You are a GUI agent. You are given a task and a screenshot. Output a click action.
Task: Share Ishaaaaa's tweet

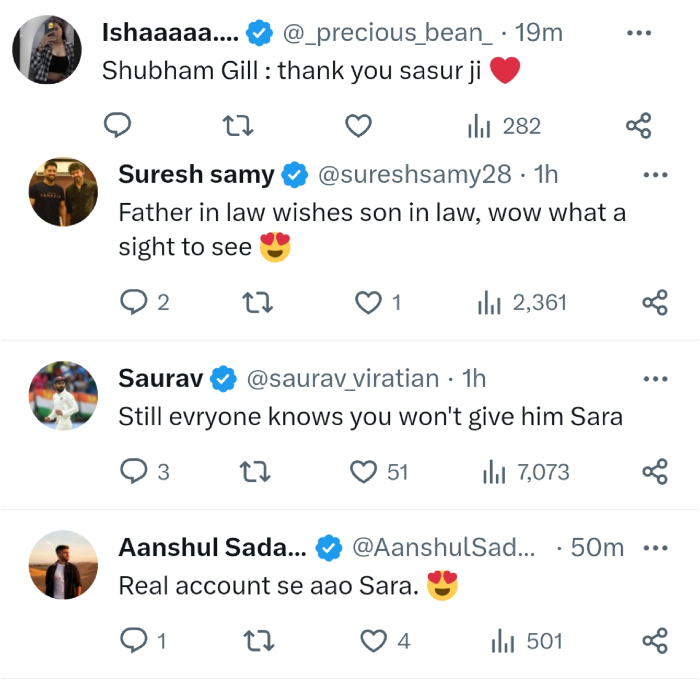(639, 125)
